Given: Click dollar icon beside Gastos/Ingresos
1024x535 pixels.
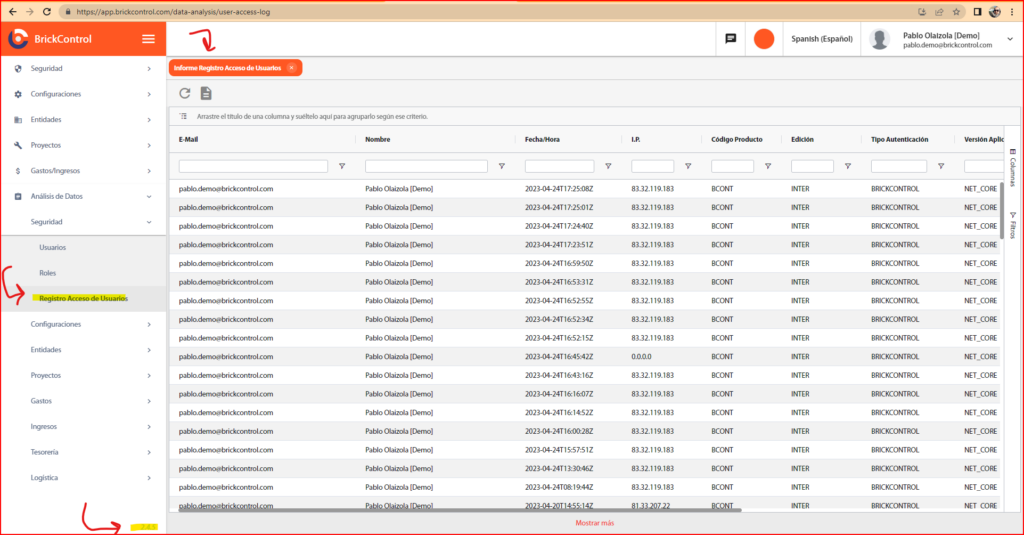Looking at the screenshot, I should 18,171.
